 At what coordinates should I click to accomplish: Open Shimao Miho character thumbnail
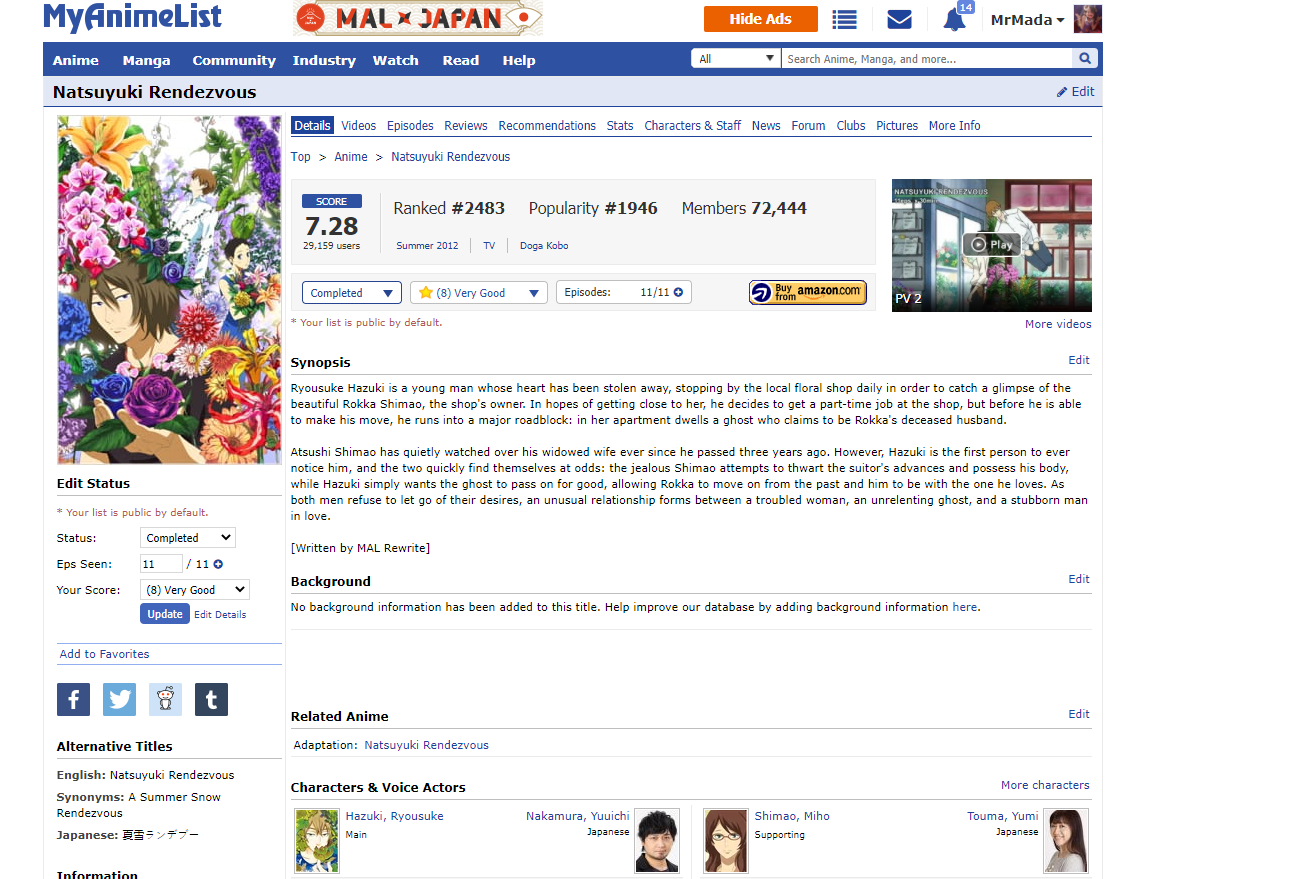[x=725, y=841]
